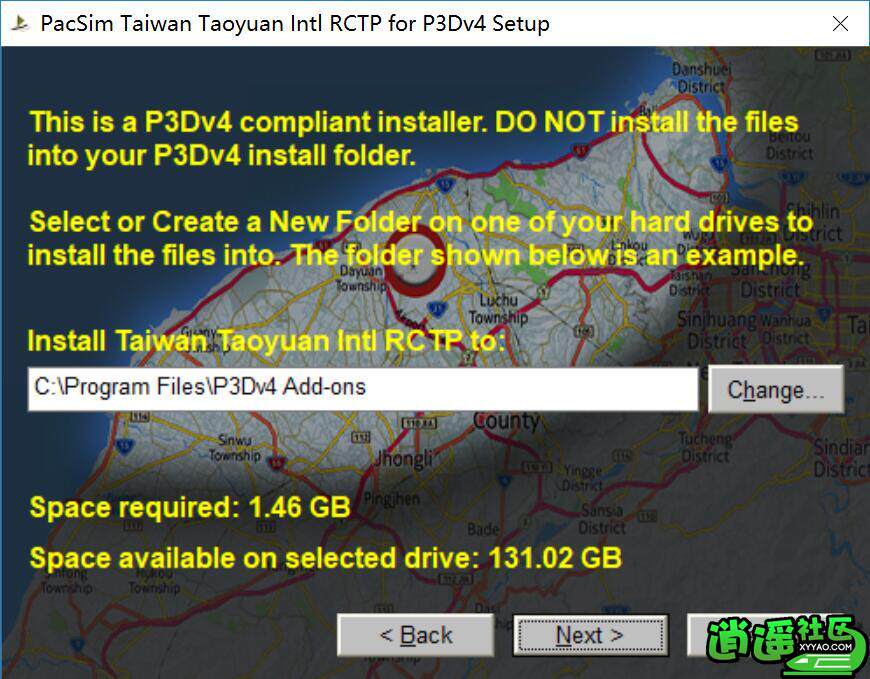Close the PacSim setup window
870x679 pixels.
click(x=840, y=23)
